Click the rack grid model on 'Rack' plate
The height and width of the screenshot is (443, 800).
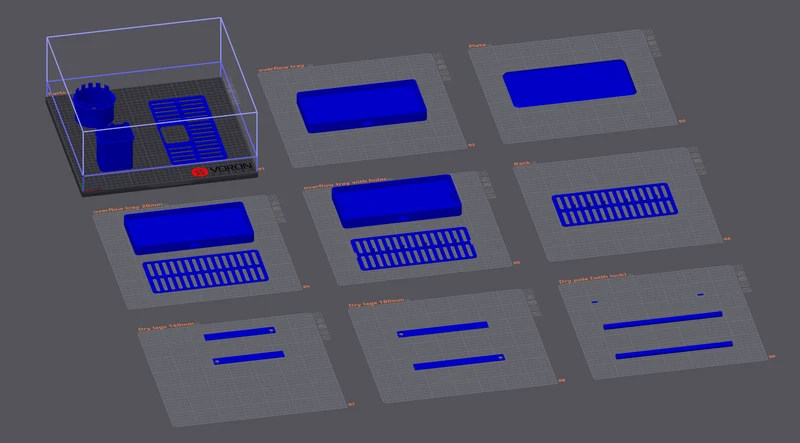[x=615, y=204]
